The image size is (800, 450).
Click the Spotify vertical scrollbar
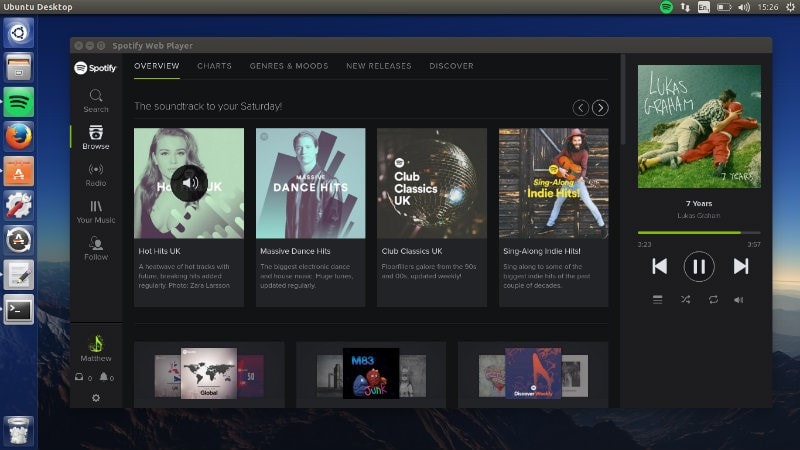[622, 99]
